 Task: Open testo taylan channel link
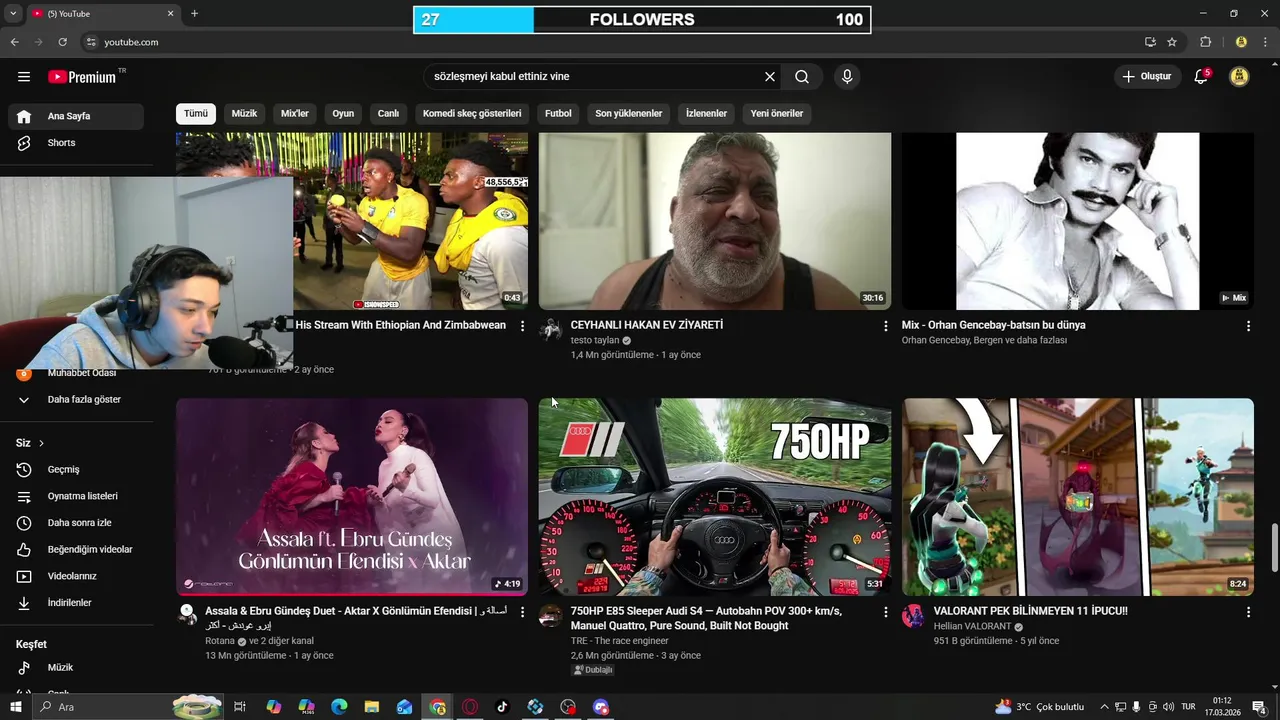(x=595, y=340)
